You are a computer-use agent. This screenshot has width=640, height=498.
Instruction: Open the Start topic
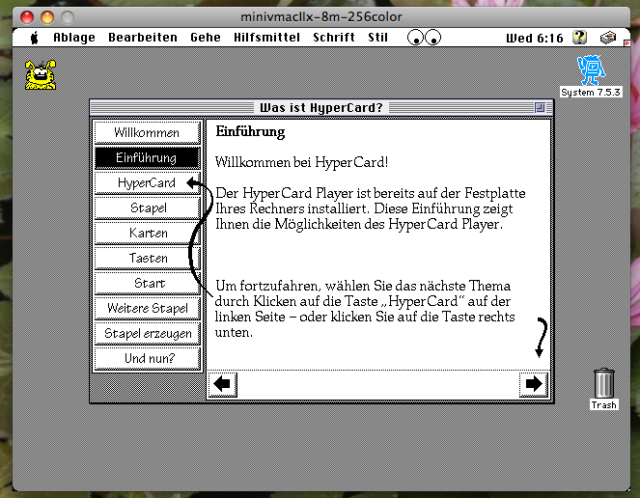click(147, 283)
